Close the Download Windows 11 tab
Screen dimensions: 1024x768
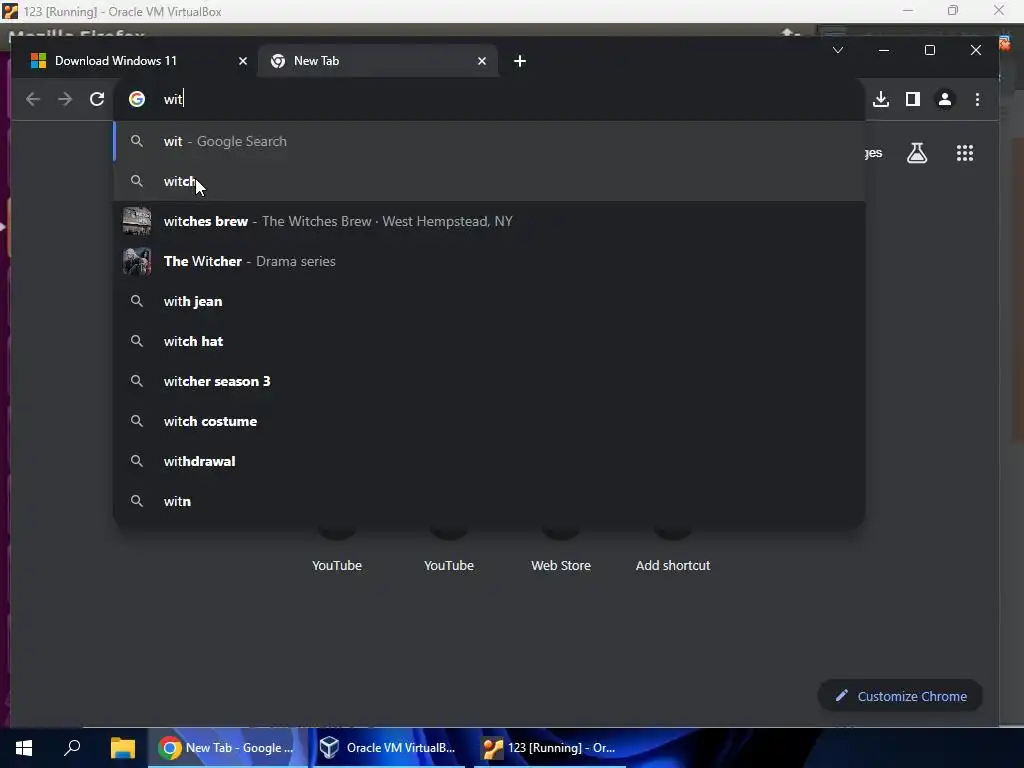(243, 61)
